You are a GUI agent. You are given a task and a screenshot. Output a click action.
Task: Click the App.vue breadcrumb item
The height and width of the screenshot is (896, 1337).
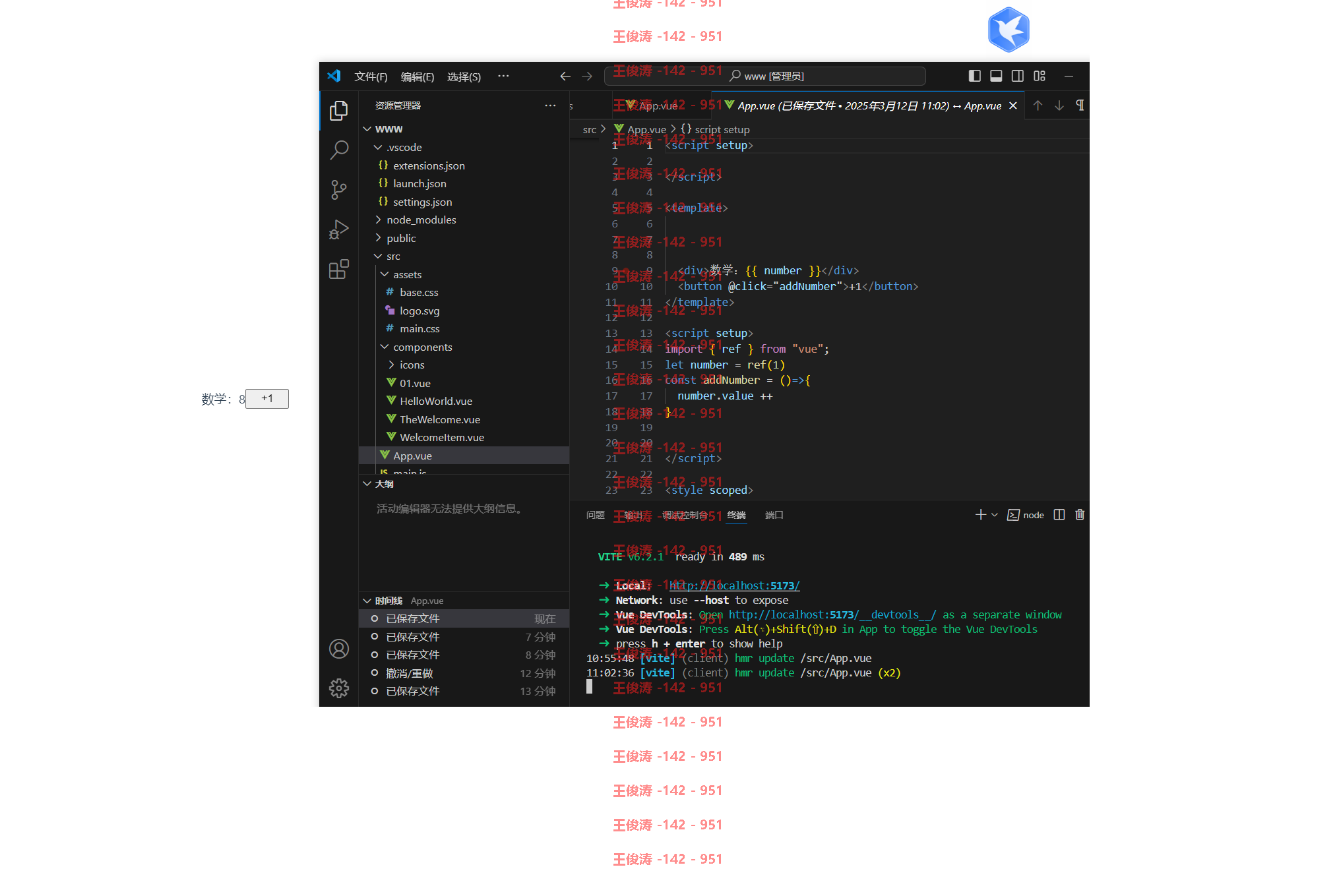[640, 129]
